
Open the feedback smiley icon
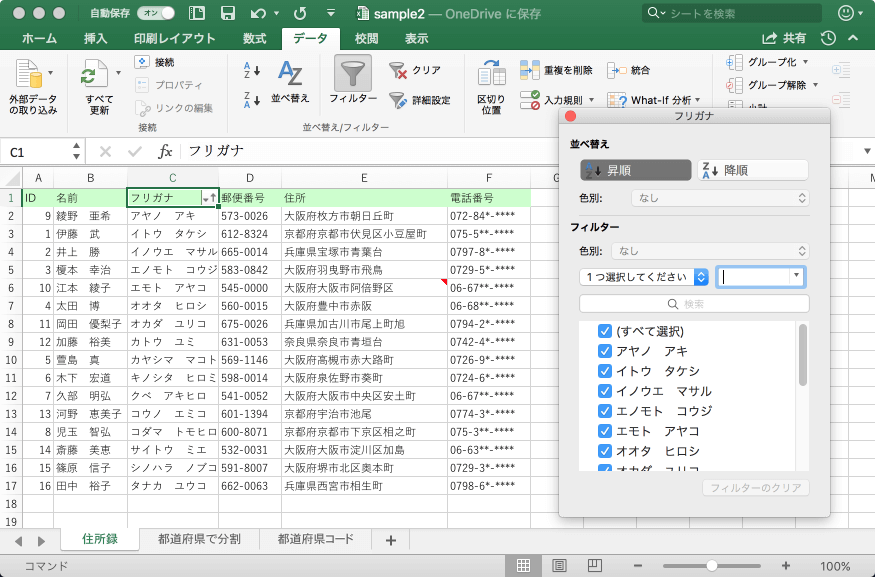tap(846, 13)
